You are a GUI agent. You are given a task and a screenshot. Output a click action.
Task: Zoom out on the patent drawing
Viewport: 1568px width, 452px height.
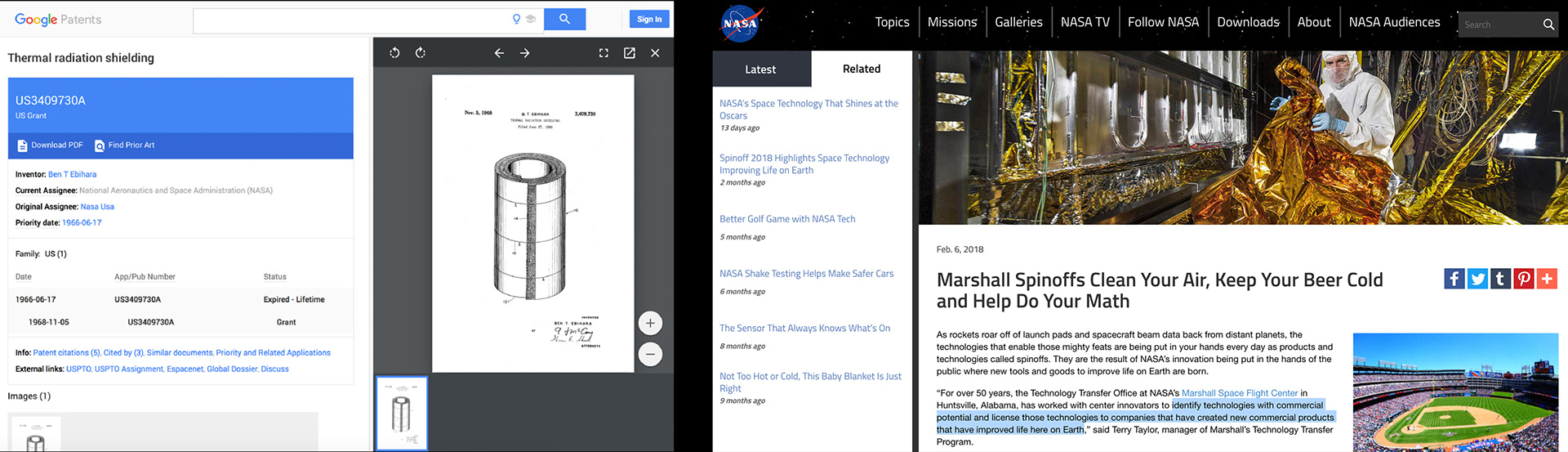(x=650, y=354)
